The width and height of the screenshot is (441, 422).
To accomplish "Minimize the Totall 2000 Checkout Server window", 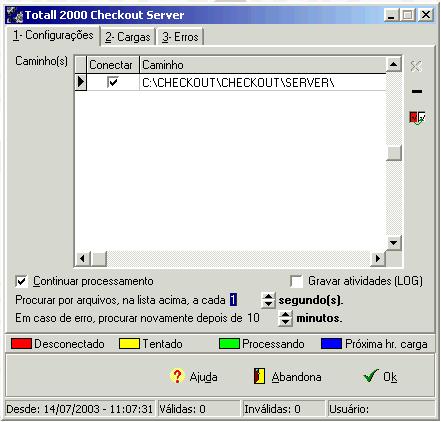I will coord(391,15).
